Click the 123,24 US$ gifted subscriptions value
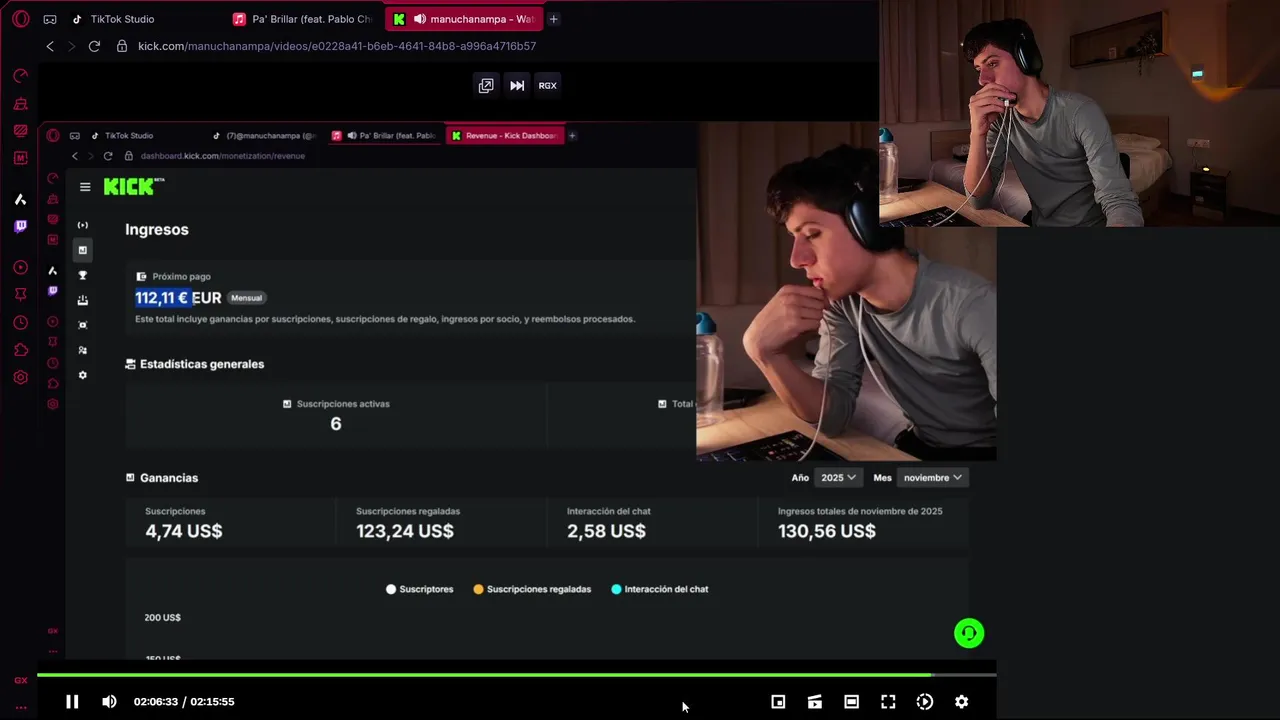The height and width of the screenshot is (720, 1280). coord(405,531)
